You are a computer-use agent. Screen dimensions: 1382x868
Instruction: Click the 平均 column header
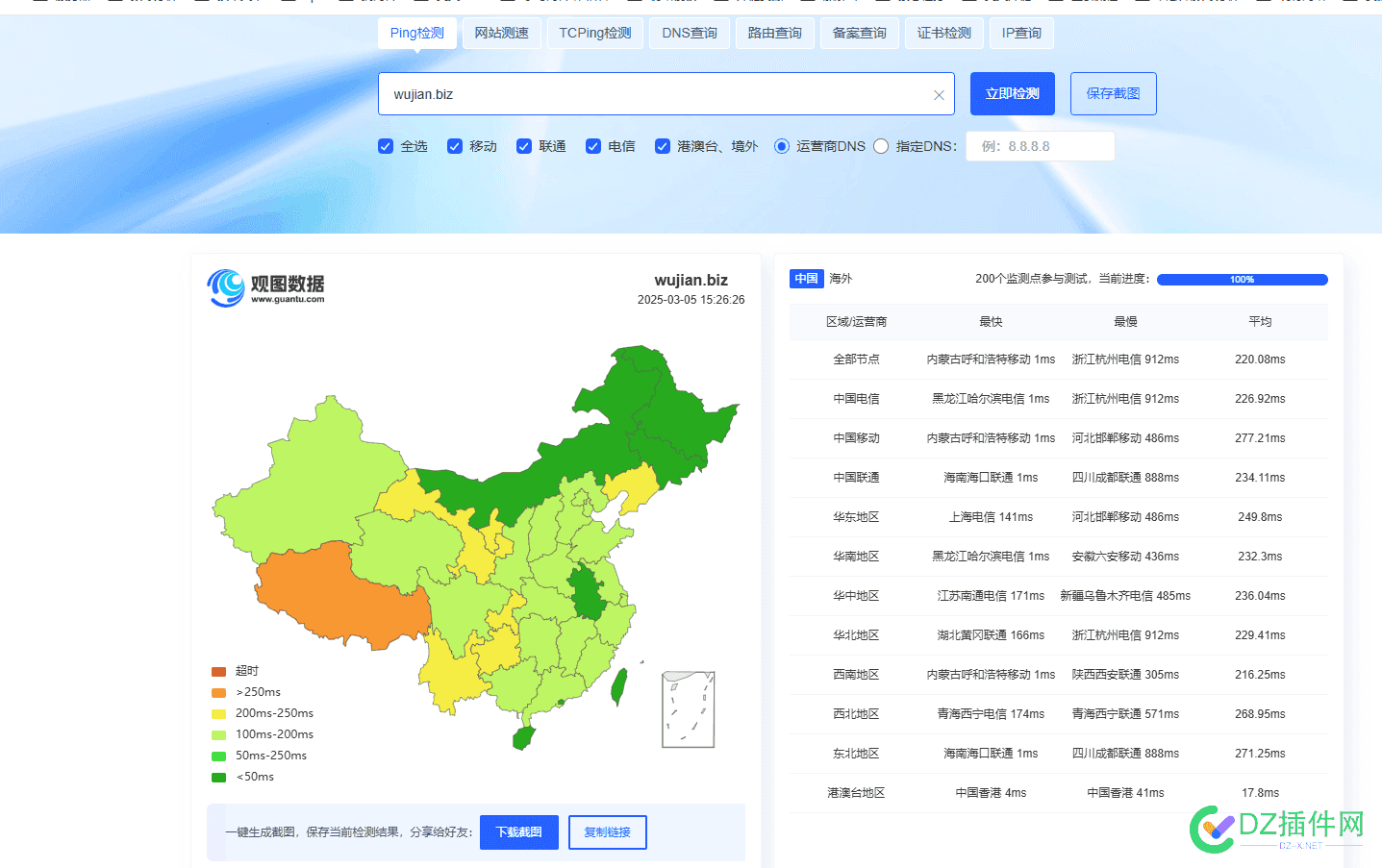tap(1260, 322)
